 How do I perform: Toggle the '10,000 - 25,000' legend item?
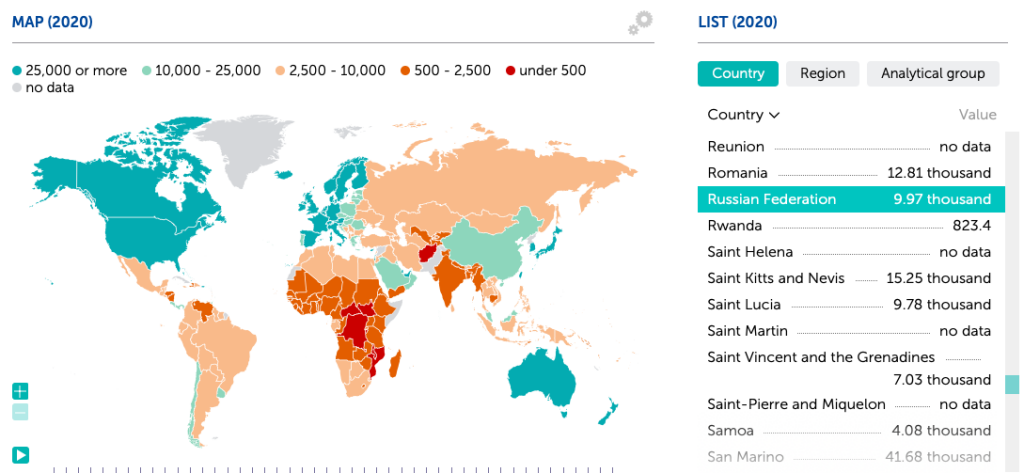click(x=201, y=70)
